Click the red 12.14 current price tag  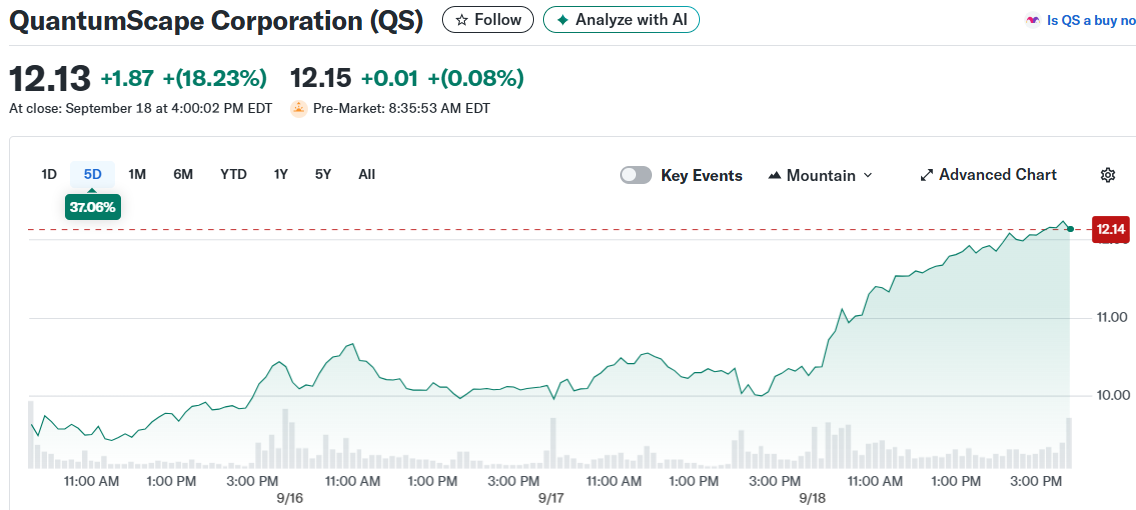click(1111, 230)
